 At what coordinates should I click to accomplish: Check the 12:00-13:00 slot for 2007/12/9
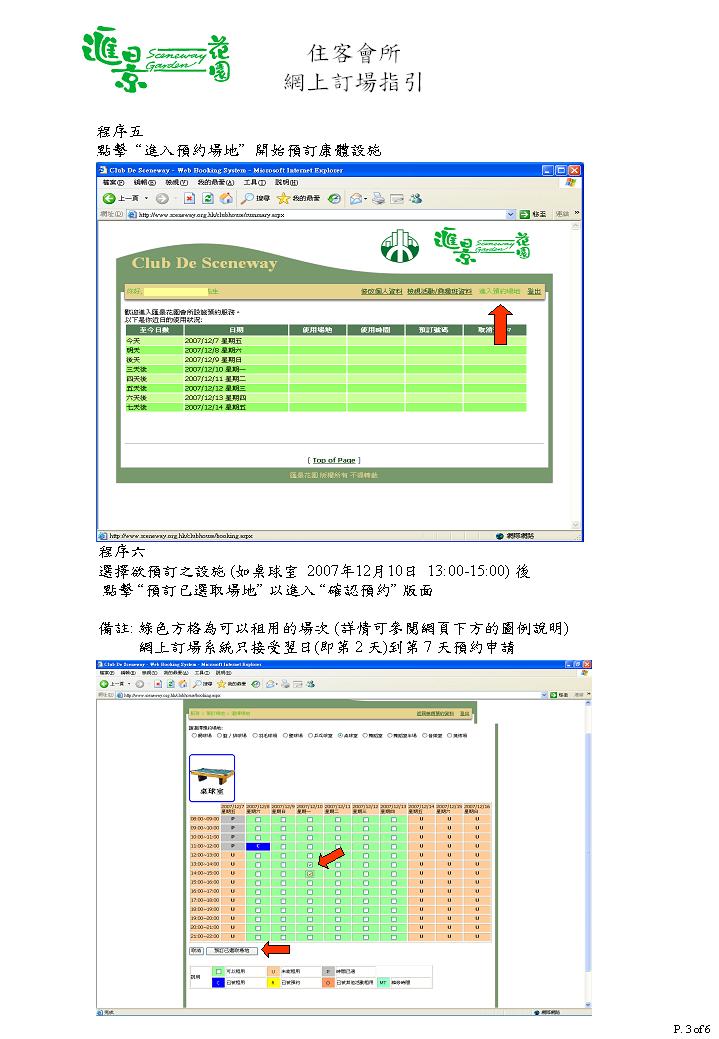pyautogui.click(x=283, y=855)
